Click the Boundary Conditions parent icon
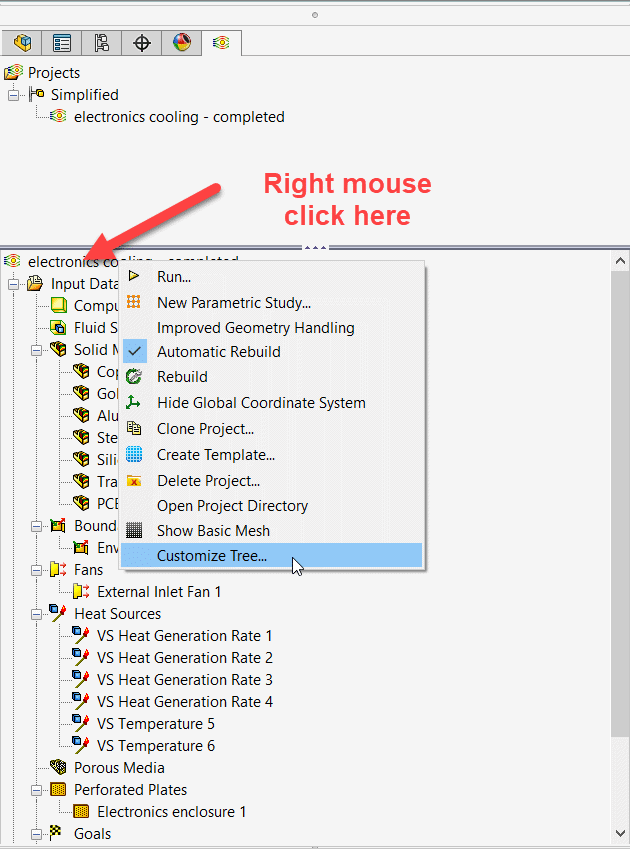Screen dimensions: 630x849 point(58,525)
